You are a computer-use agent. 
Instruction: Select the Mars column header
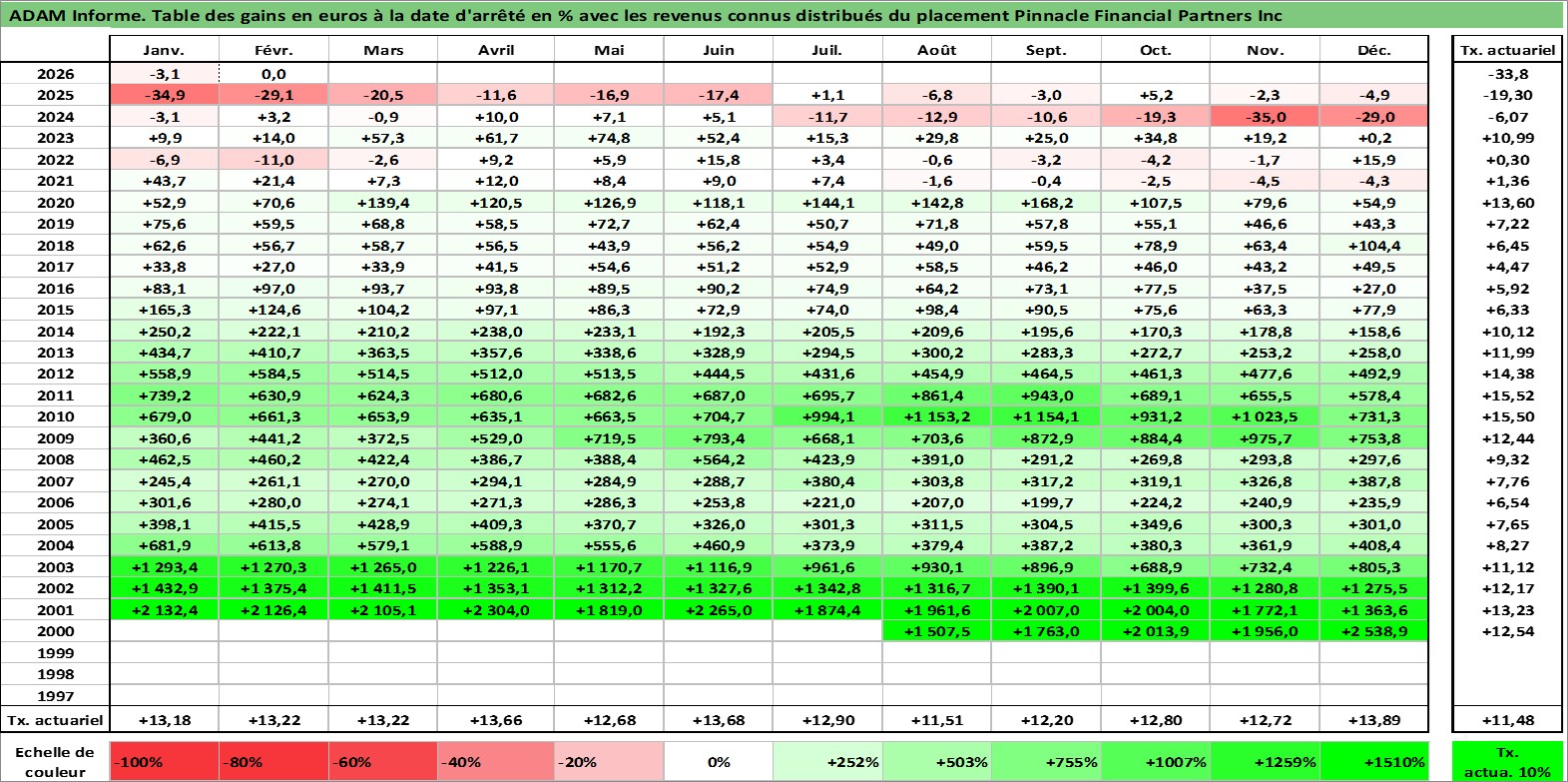[383, 50]
